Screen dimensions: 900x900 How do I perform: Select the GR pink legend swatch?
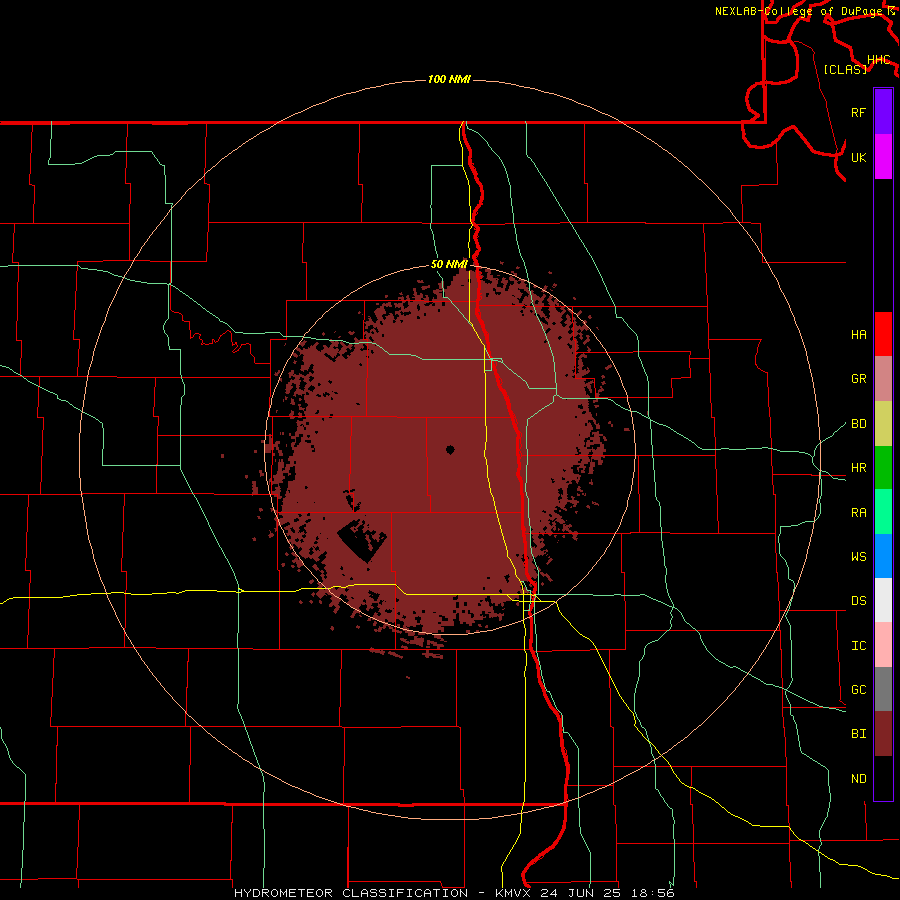coord(883,379)
